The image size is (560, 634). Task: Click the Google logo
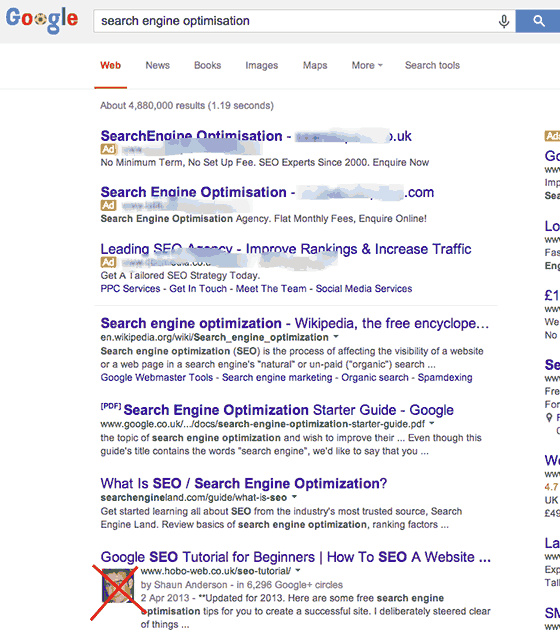click(x=42, y=20)
